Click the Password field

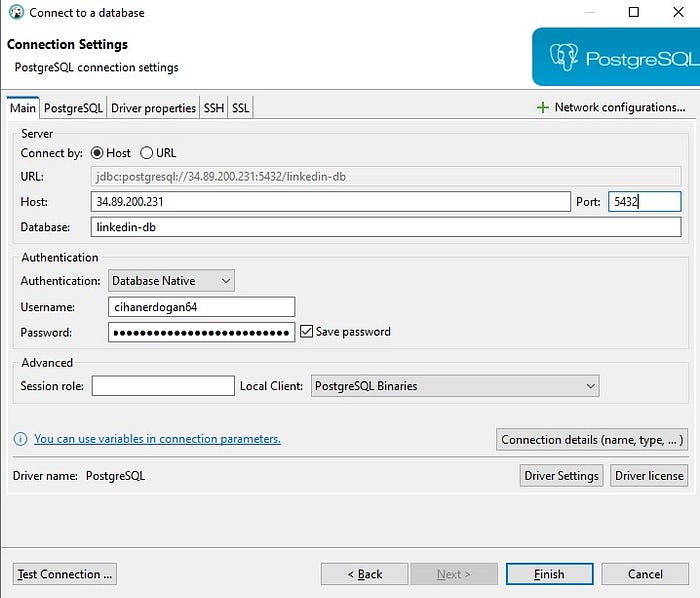pyautogui.click(x=201, y=332)
